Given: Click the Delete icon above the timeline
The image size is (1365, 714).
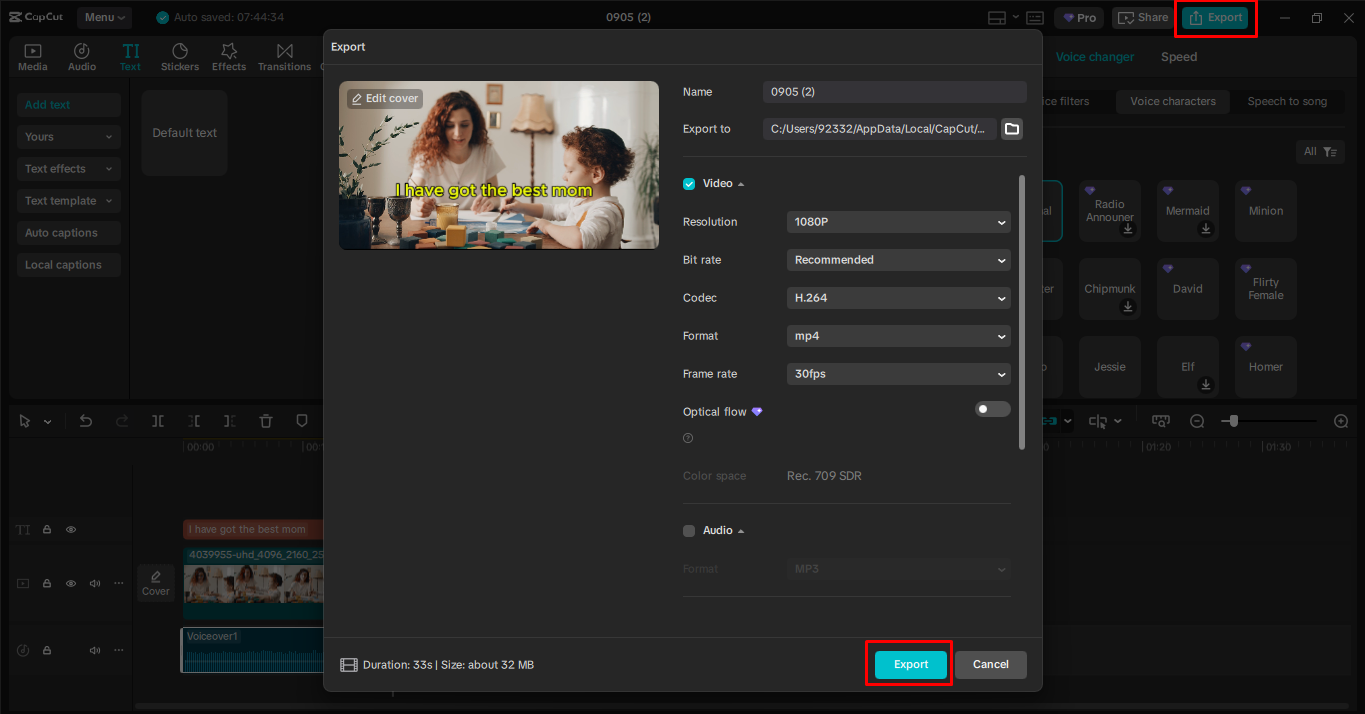Looking at the screenshot, I should pyautogui.click(x=265, y=421).
